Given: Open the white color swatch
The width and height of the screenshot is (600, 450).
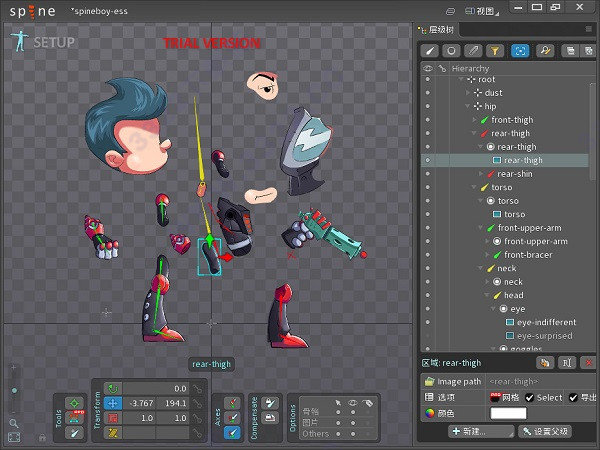Looking at the screenshot, I should (508, 413).
